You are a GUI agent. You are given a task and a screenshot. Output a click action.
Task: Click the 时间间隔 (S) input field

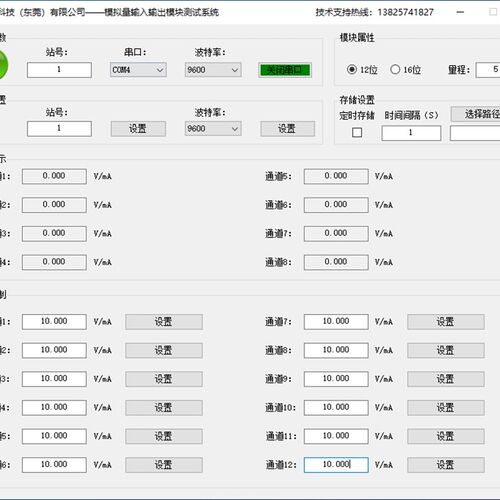point(411,133)
